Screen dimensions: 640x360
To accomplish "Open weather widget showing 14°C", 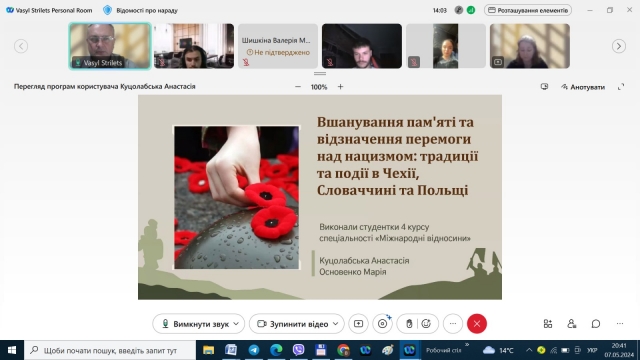I will point(498,350).
